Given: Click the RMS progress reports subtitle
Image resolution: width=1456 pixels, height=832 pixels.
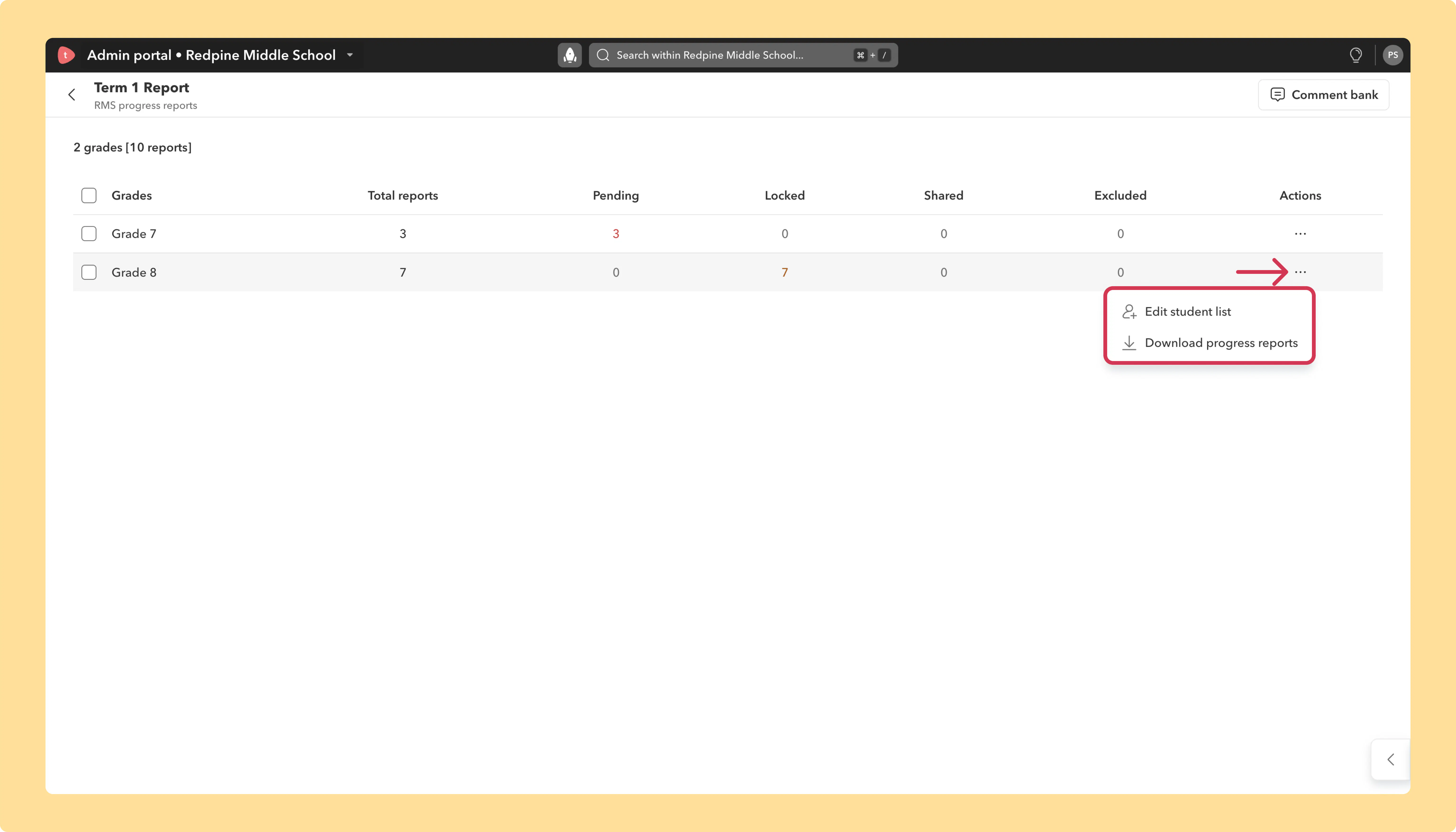Looking at the screenshot, I should pyautogui.click(x=146, y=106).
